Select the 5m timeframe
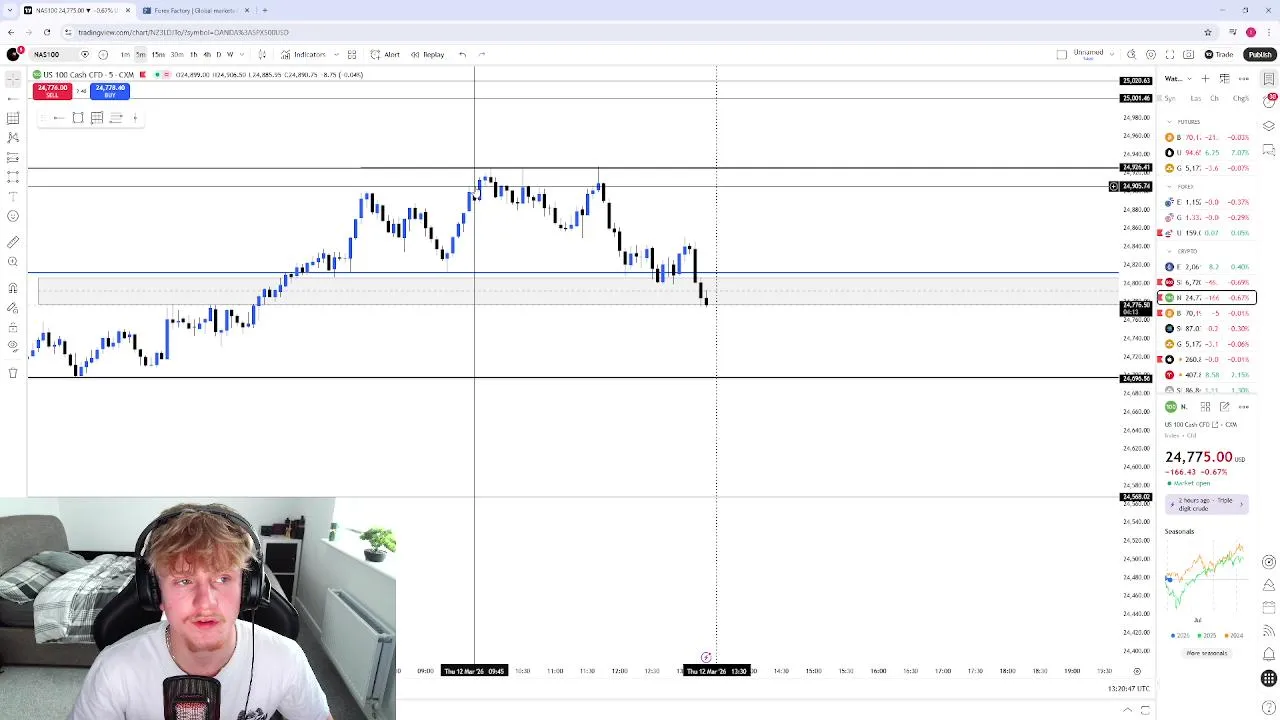 click(140, 54)
